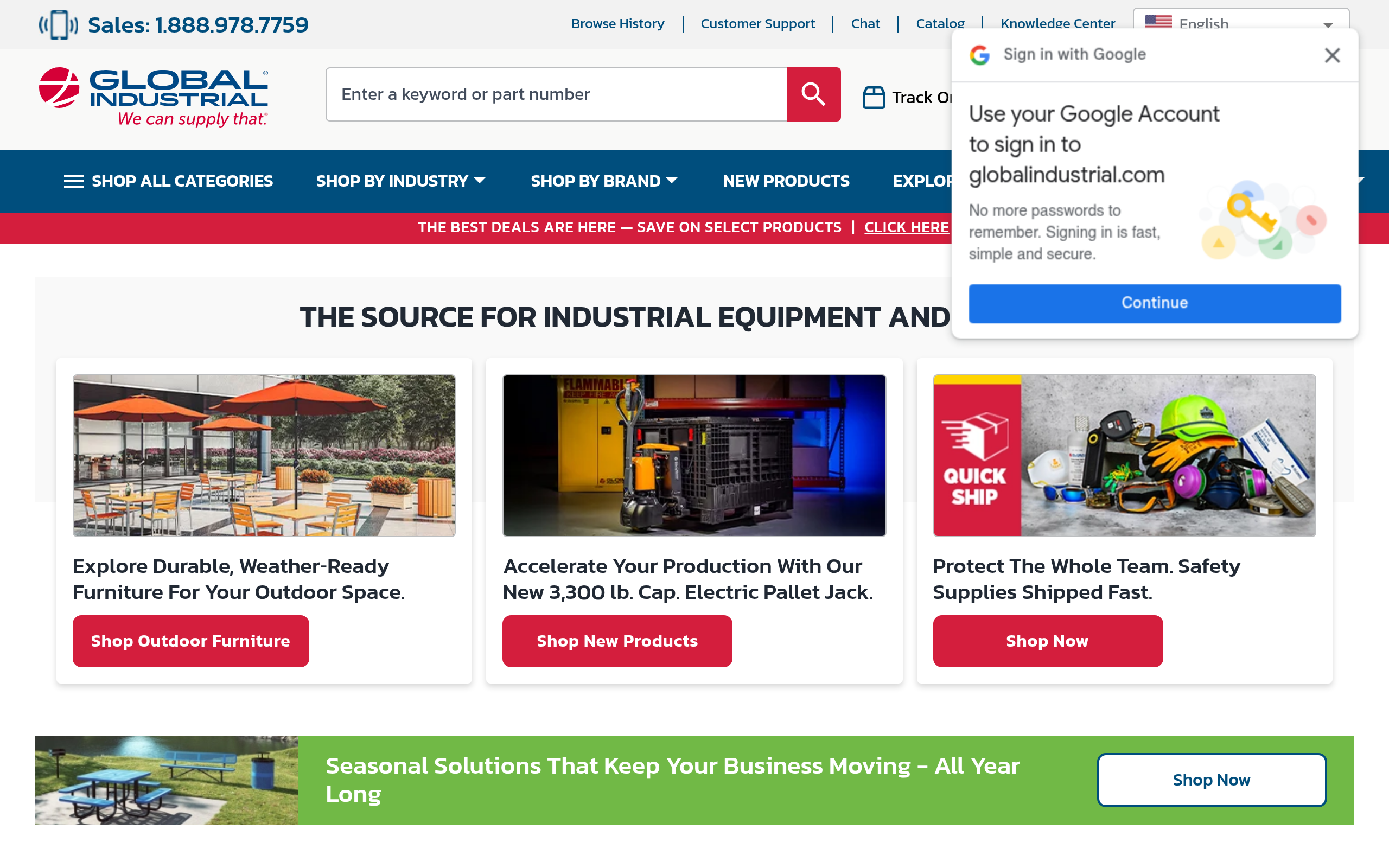Click 'Sign in with Google' popup title
The height and width of the screenshot is (868, 1389).
1074,55
